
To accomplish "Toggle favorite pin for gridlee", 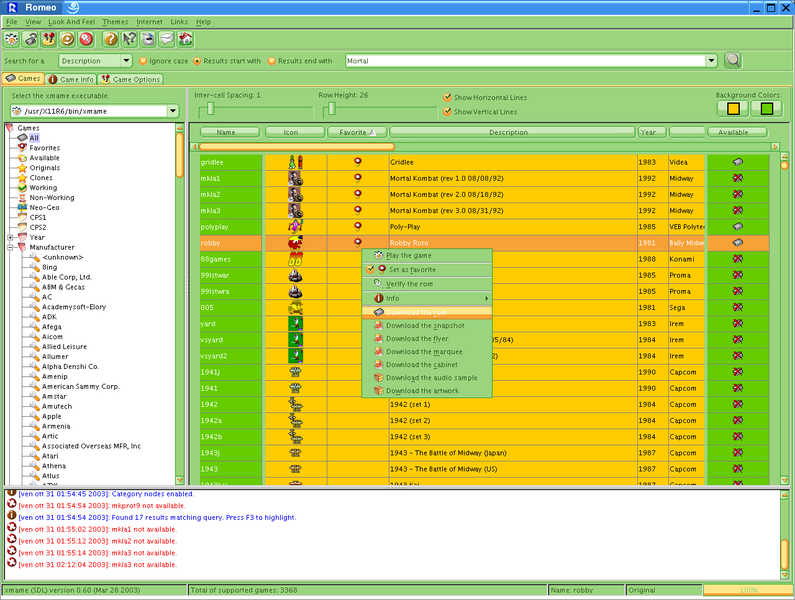I will 358,162.
